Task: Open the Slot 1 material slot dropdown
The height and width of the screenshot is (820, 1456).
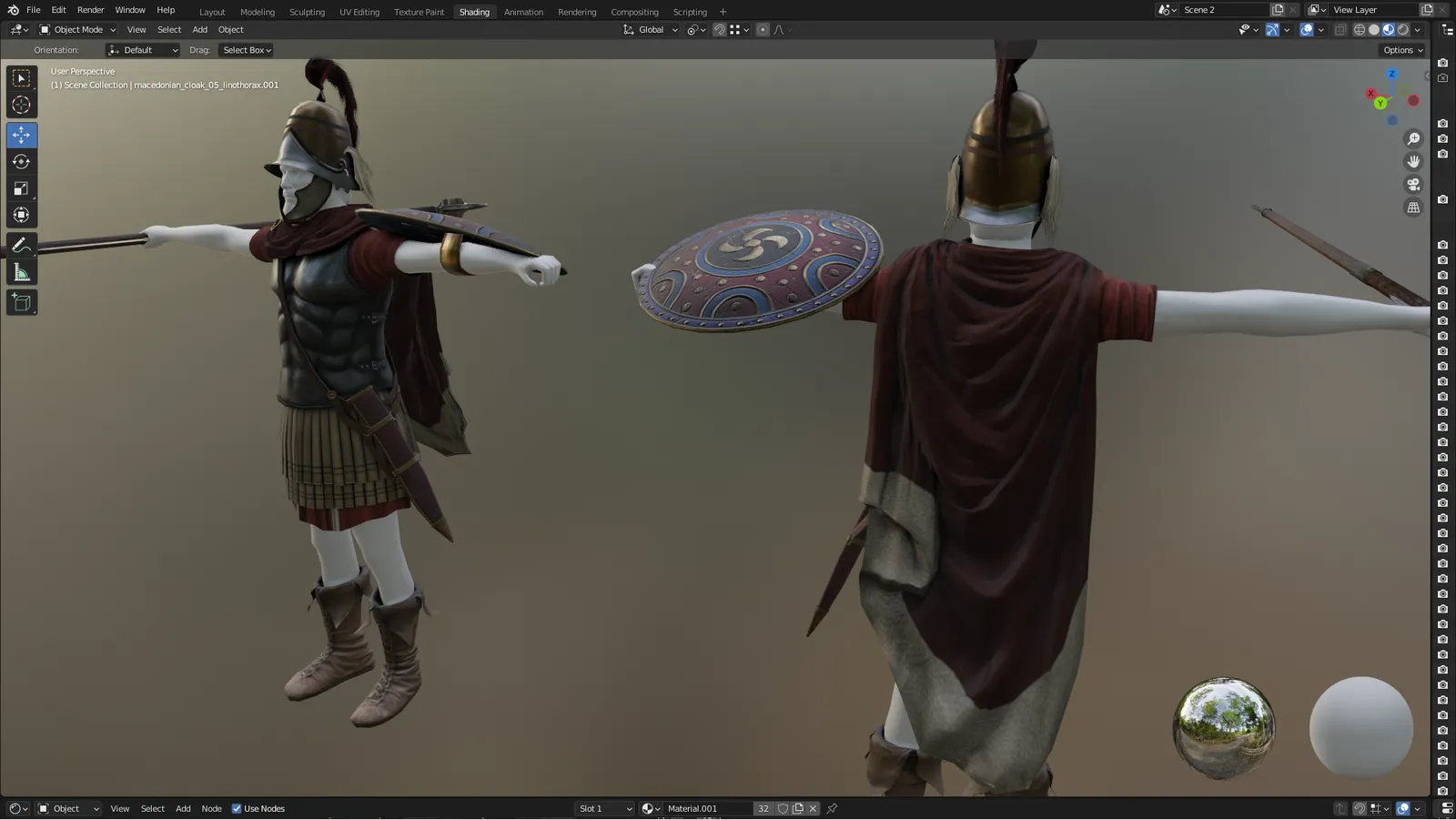Action: (x=605, y=808)
